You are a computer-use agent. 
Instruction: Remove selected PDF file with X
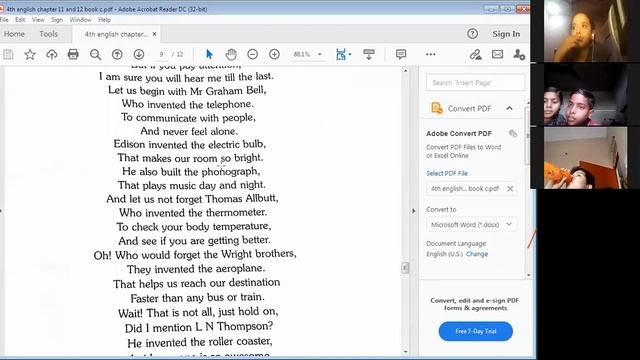[x=510, y=189]
